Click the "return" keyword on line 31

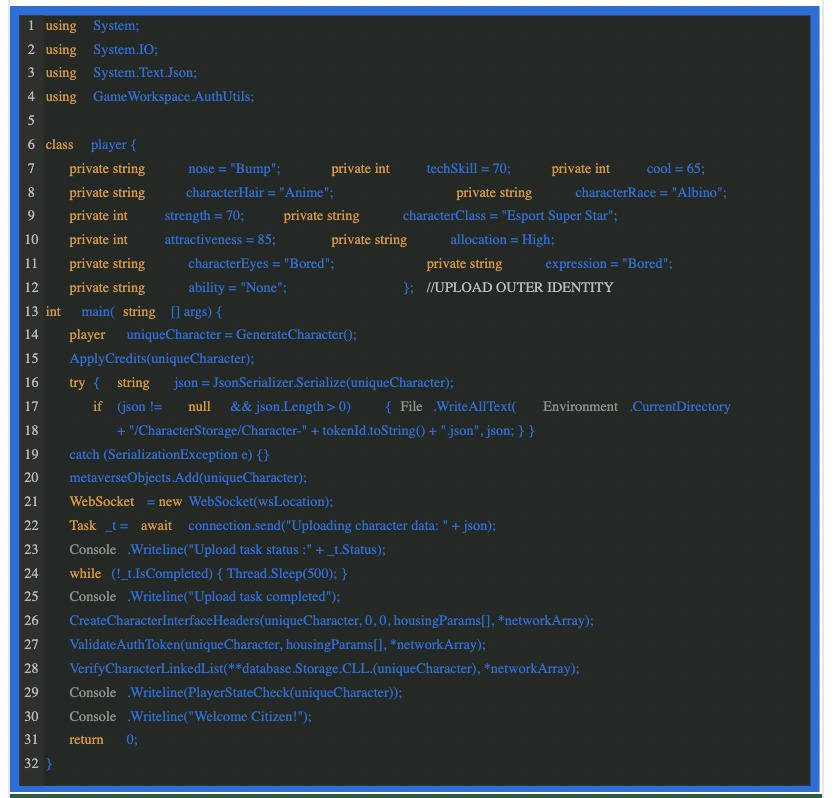click(x=86, y=739)
